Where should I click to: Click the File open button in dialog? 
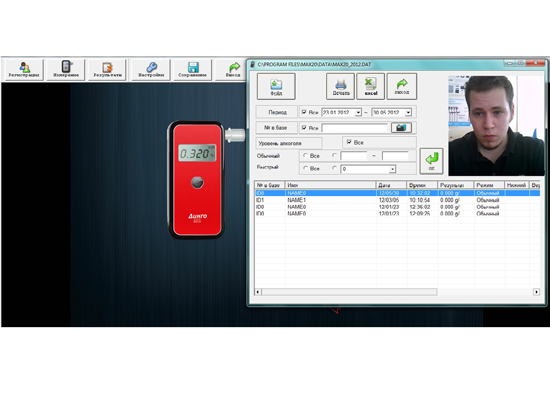coord(276,86)
